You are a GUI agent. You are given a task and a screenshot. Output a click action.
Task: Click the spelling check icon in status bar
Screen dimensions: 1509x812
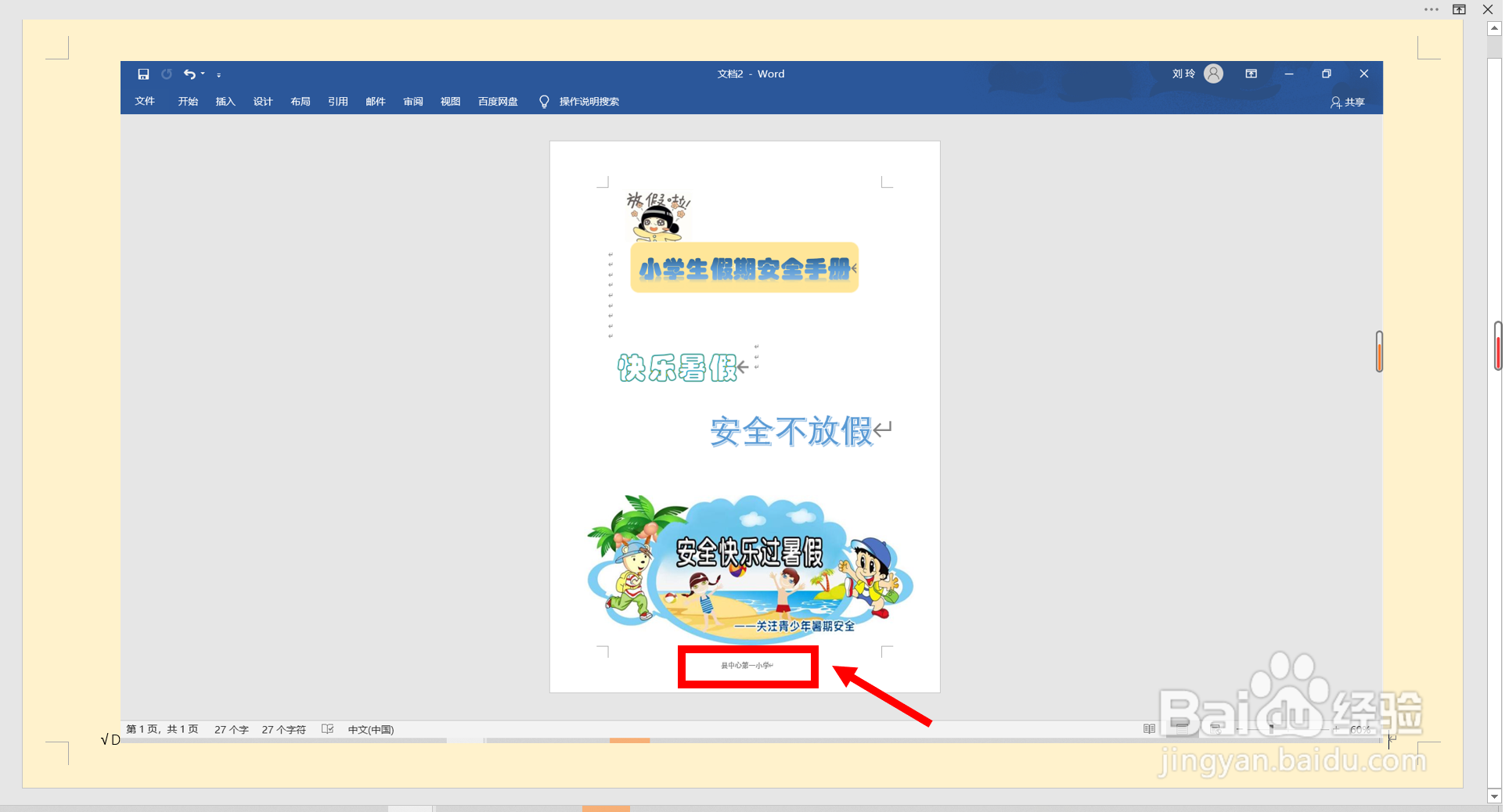point(326,728)
